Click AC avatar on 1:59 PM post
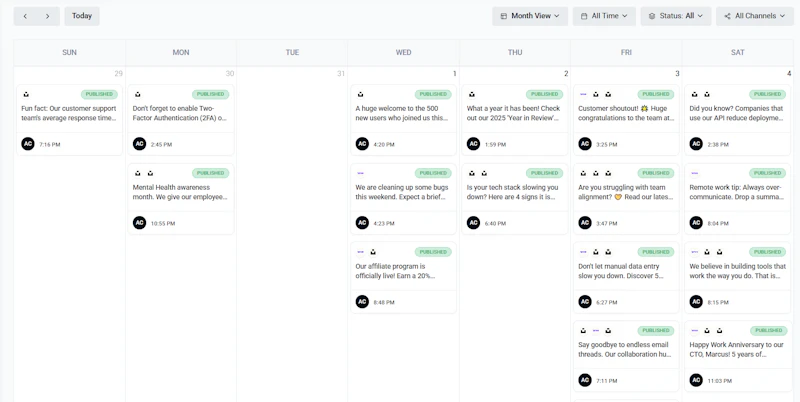The width and height of the screenshot is (800, 402). click(x=473, y=144)
